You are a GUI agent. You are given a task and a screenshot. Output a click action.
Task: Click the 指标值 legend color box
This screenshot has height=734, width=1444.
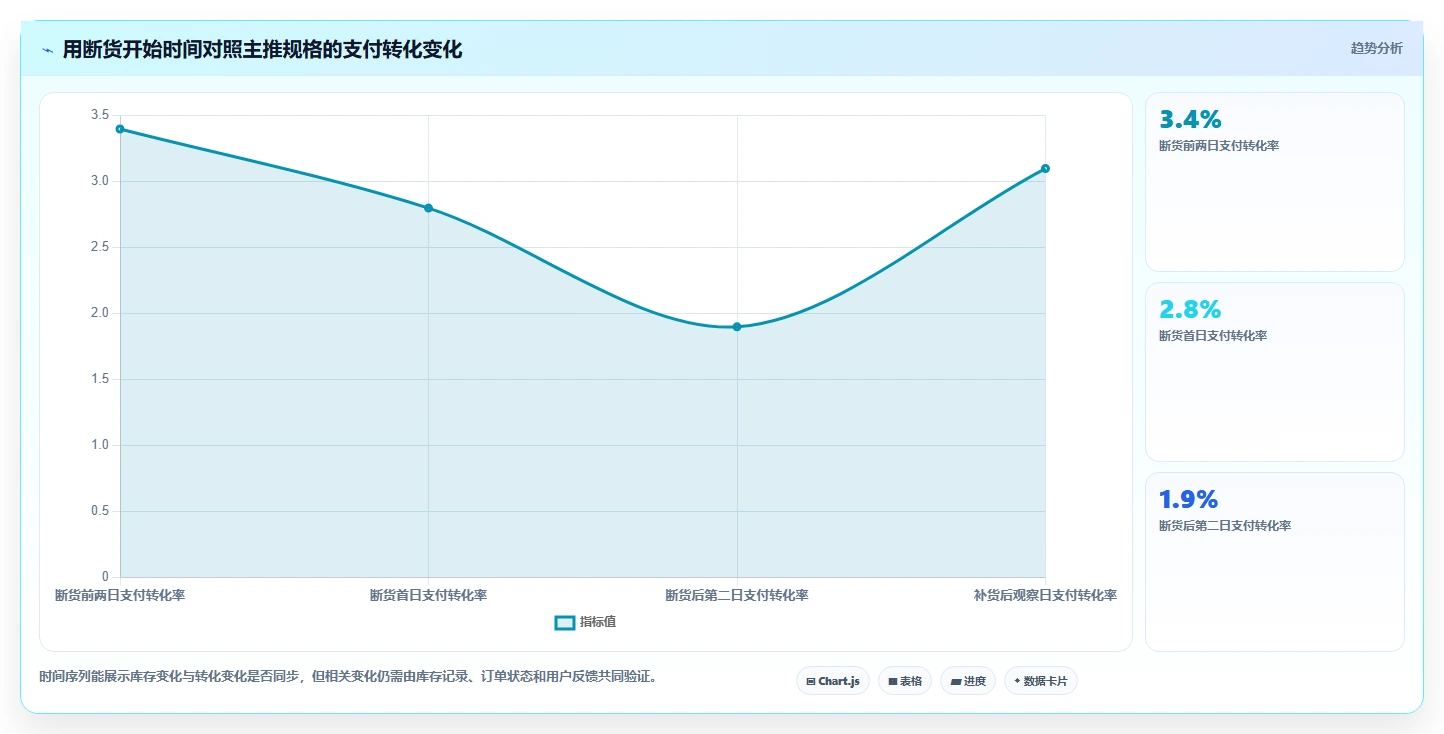tap(565, 622)
